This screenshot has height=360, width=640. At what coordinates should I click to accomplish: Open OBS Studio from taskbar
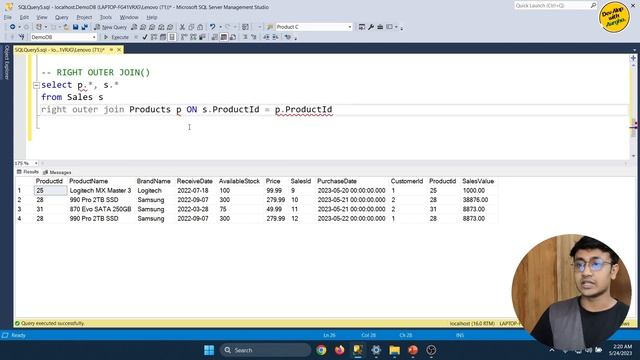431,350
